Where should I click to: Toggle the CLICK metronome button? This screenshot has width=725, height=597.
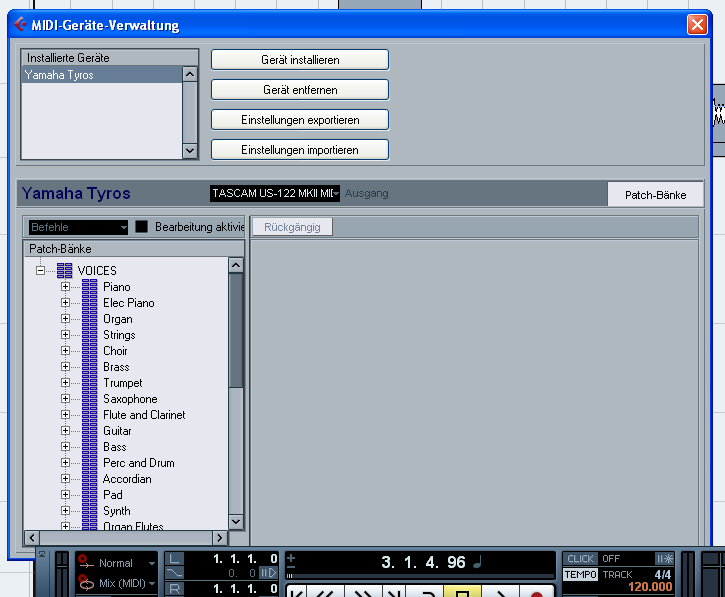click(580, 559)
